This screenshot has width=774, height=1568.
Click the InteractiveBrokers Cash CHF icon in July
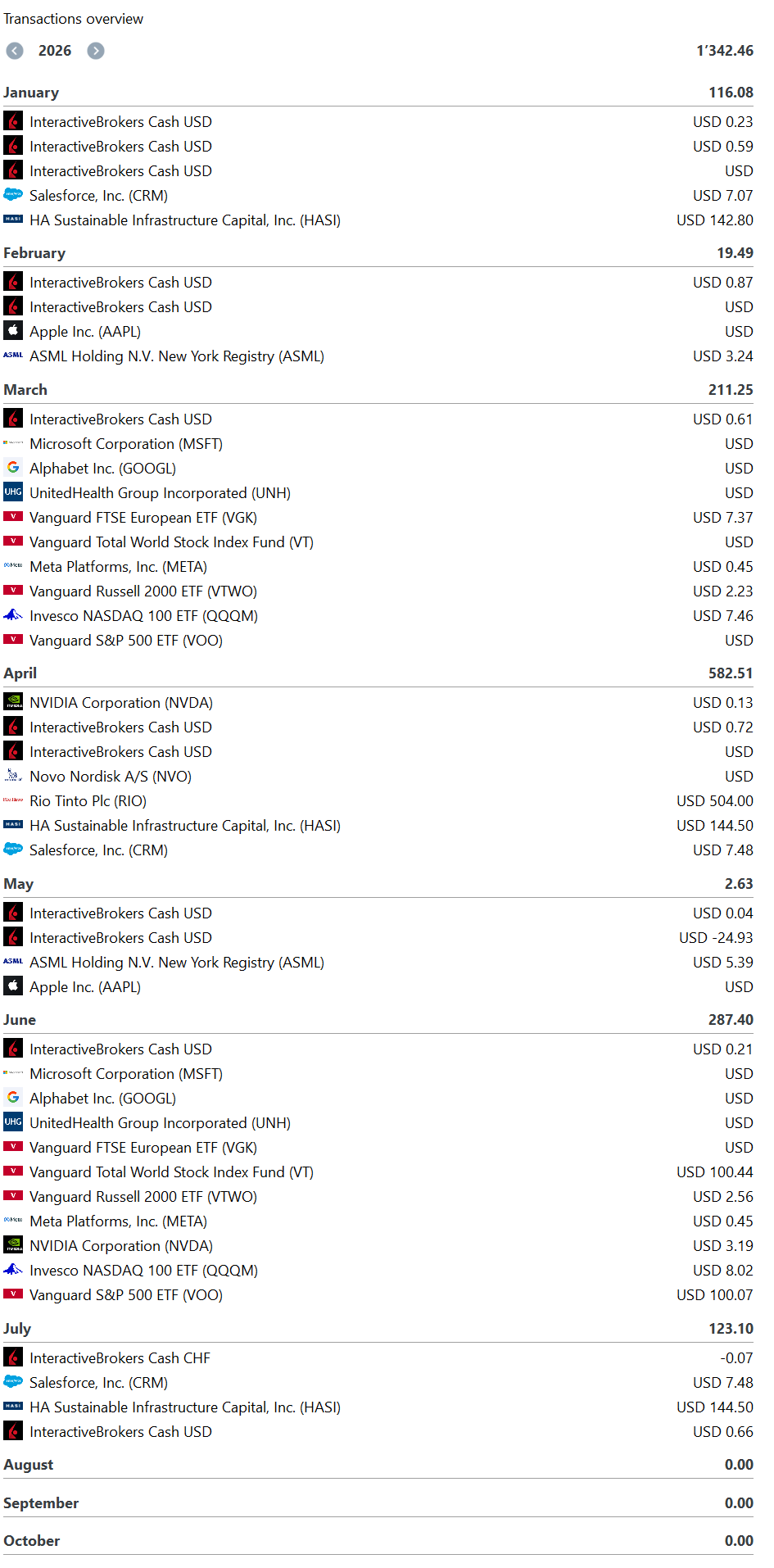[x=13, y=1357]
